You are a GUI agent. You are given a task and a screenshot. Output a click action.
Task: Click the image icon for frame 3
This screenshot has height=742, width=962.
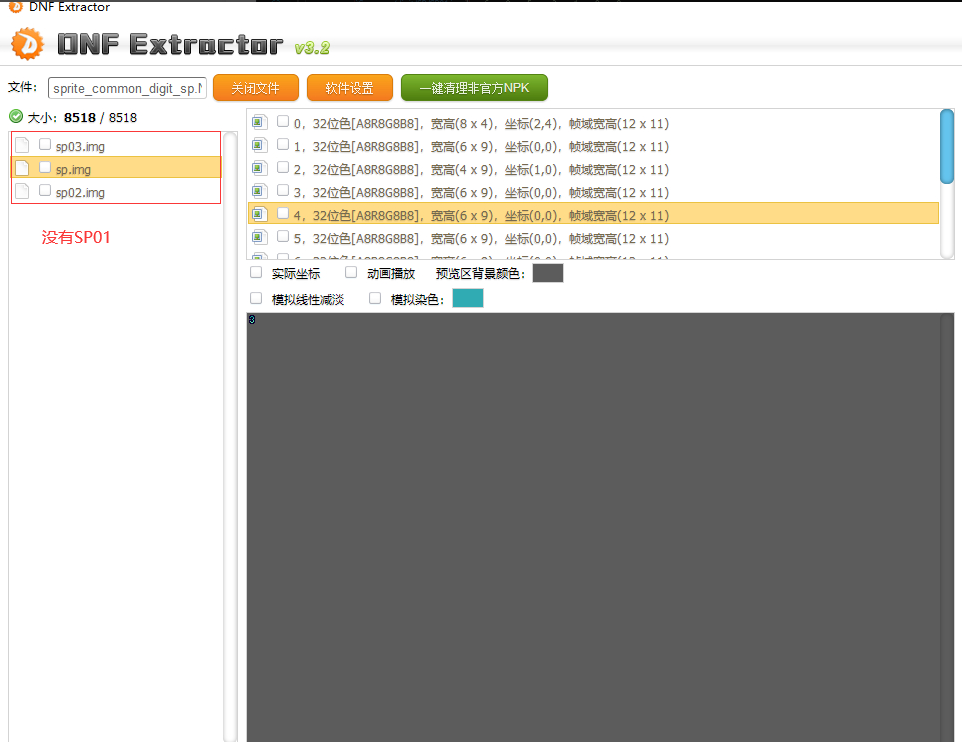(x=259, y=192)
